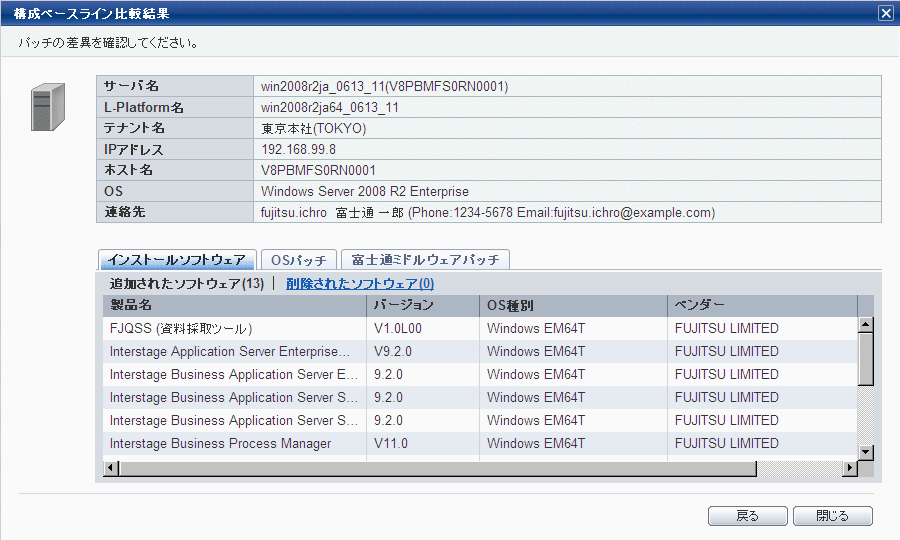
Task: Click the vertical scrollbar up arrow
Action: [x=866, y=325]
